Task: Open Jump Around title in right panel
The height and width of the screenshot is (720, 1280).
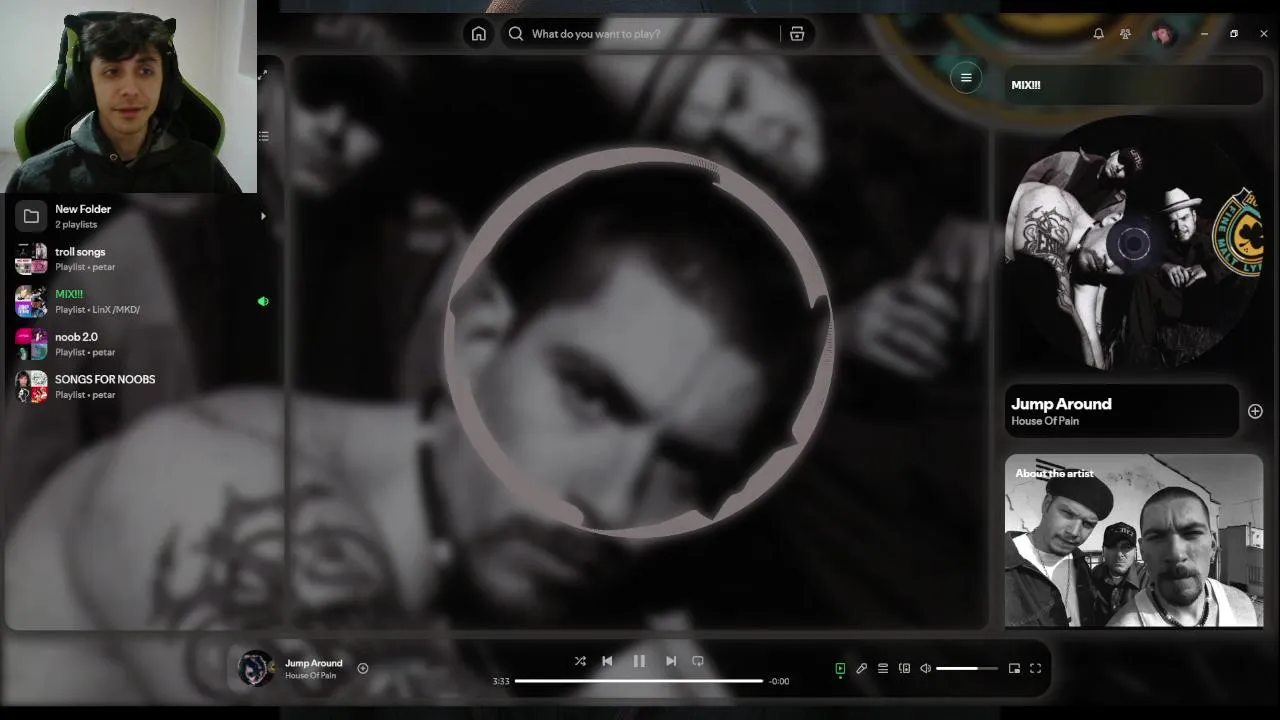Action: 1061,404
